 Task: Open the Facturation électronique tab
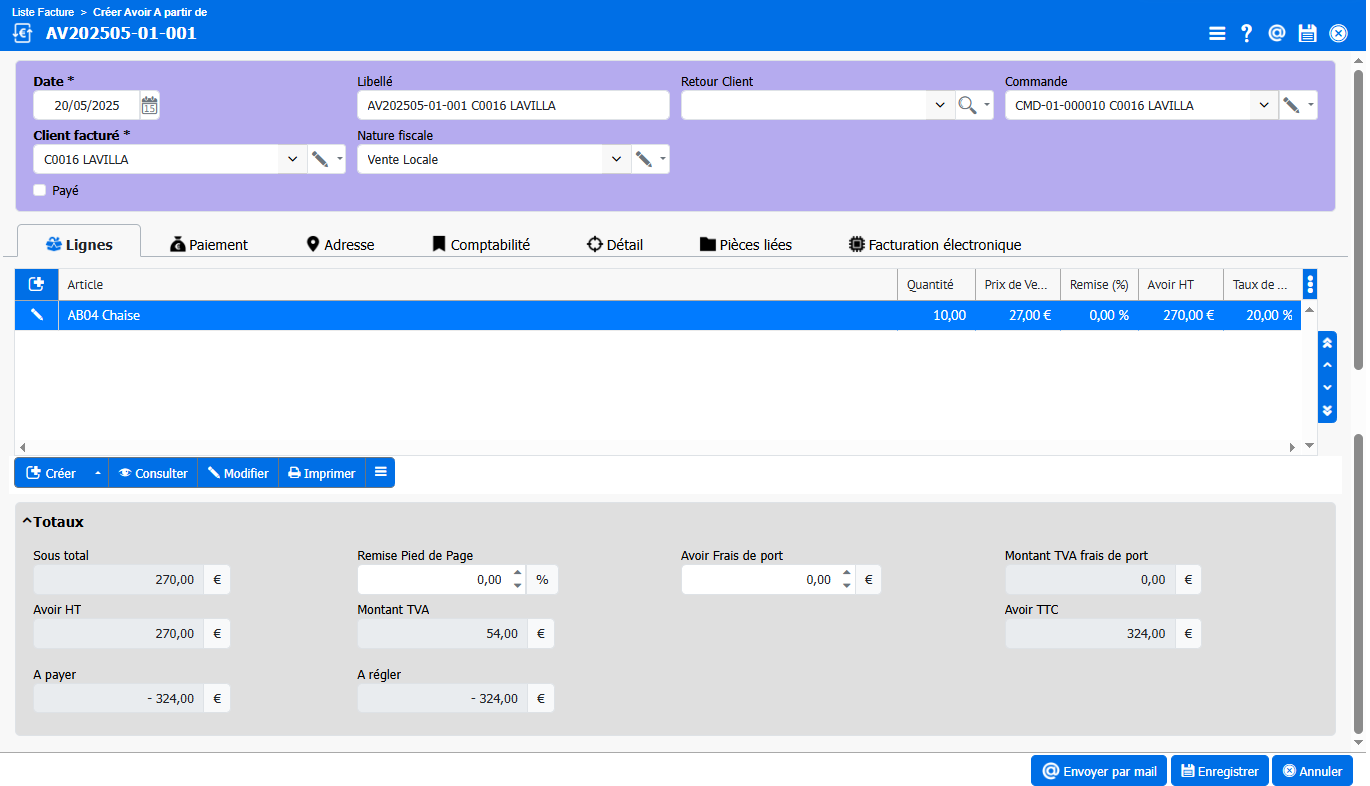pos(934,244)
